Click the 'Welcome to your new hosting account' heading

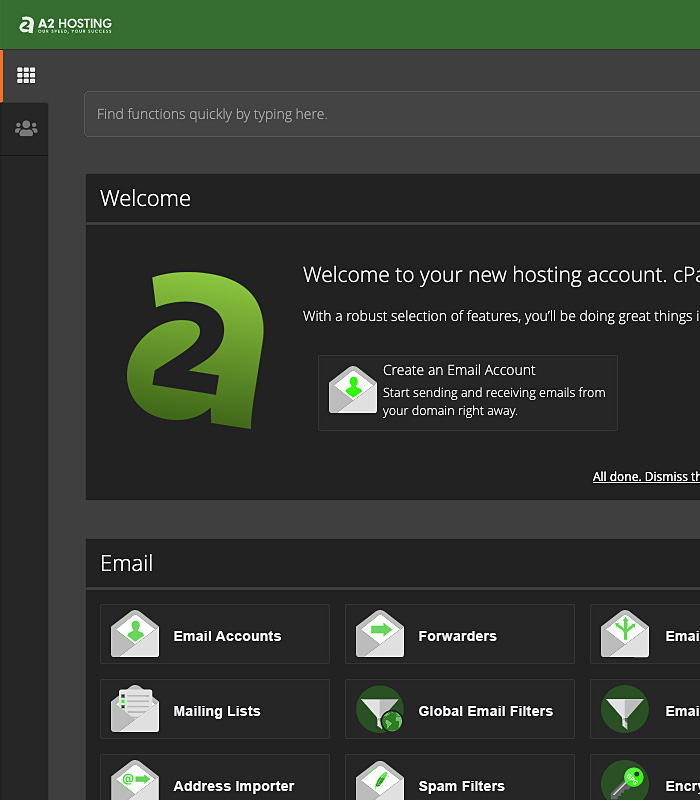coord(501,274)
